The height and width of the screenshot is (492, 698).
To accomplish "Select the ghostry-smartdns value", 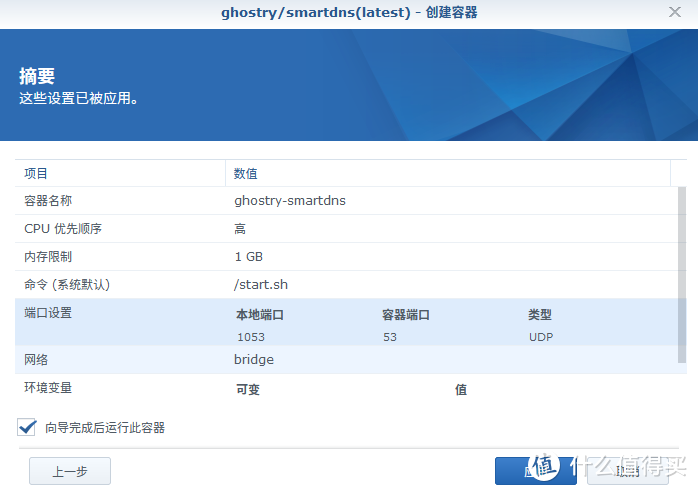I will [290, 201].
